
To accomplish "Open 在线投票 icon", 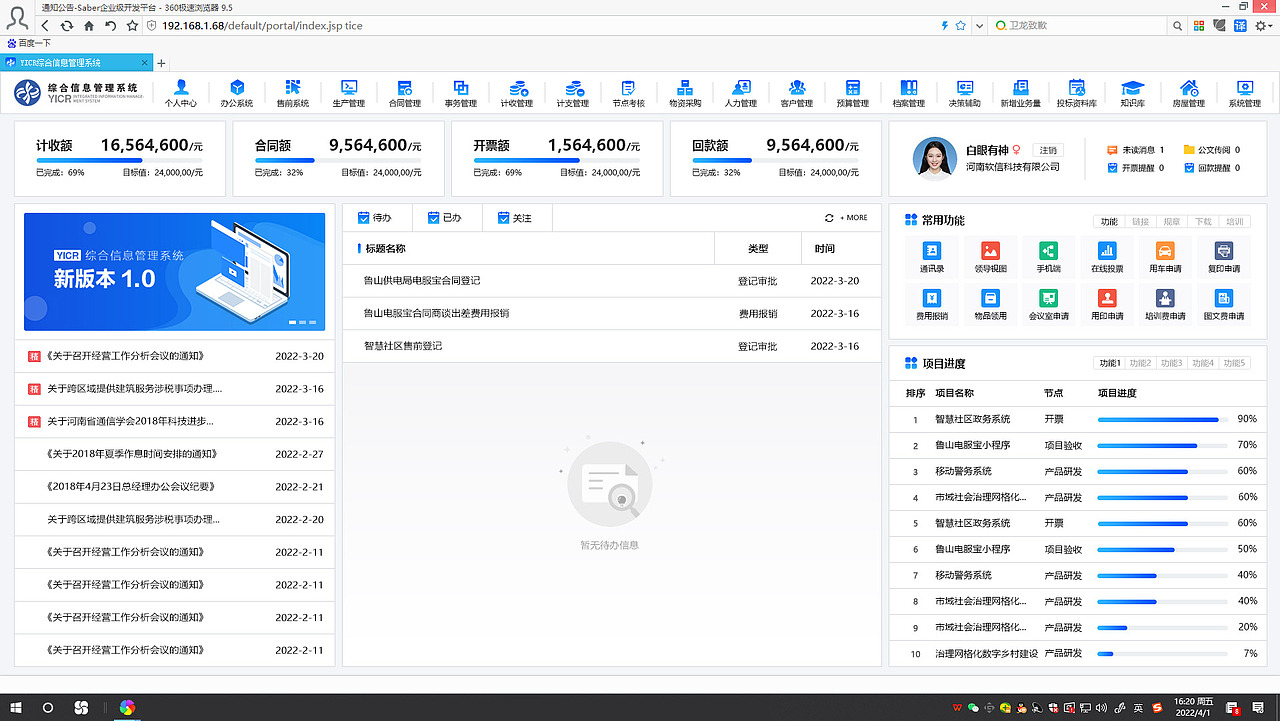I will (1105, 257).
